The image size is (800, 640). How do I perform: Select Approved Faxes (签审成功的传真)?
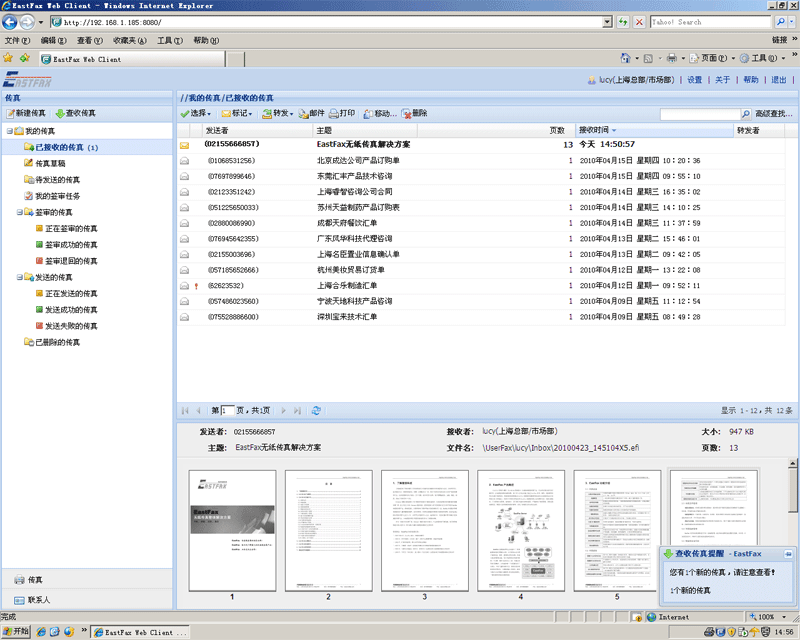click(66, 245)
